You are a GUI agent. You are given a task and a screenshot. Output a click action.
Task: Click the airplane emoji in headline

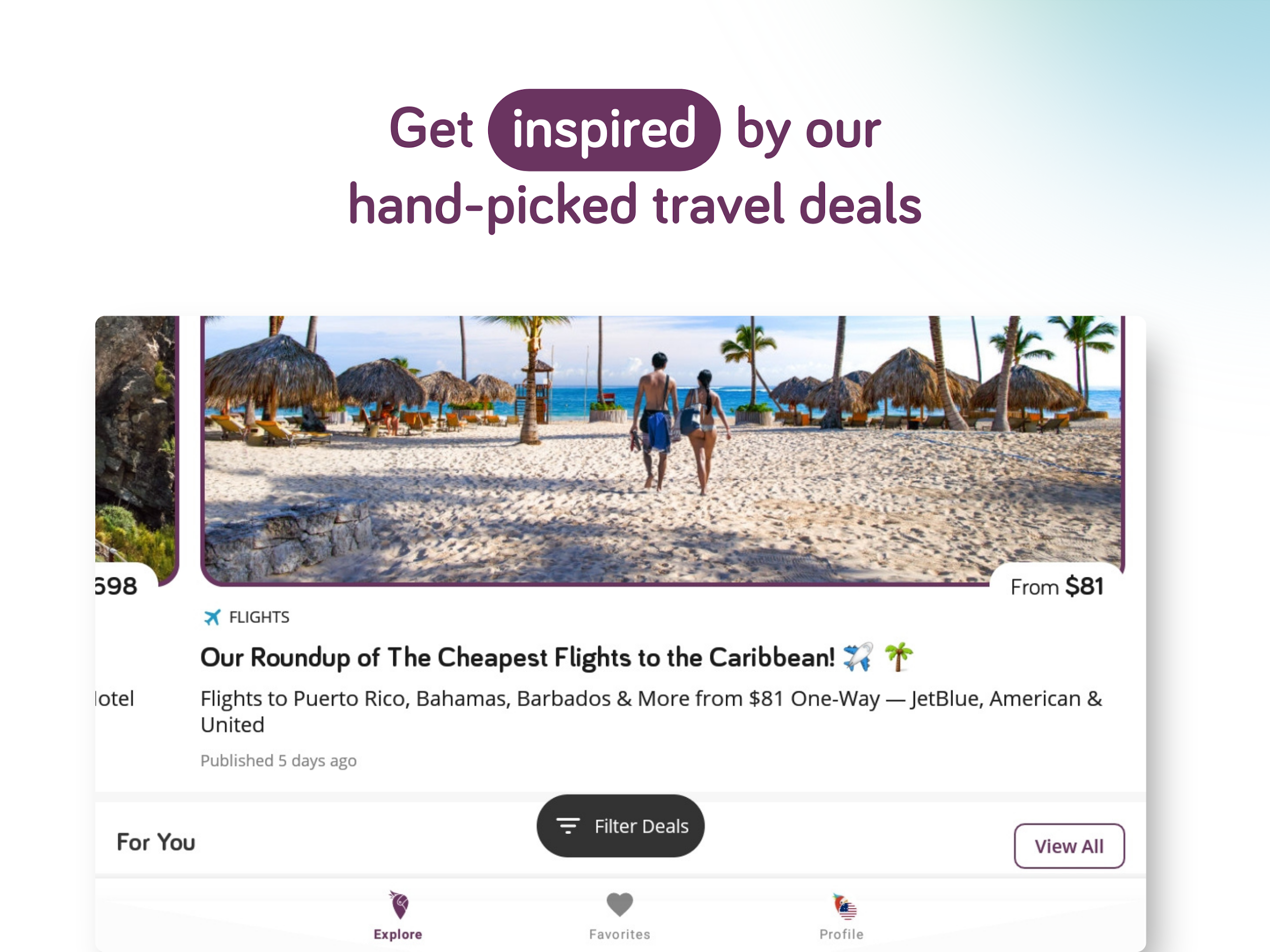tap(858, 657)
